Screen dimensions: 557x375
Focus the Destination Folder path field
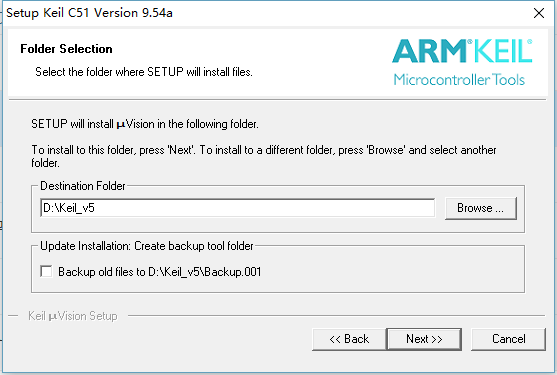(x=237, y=208)
